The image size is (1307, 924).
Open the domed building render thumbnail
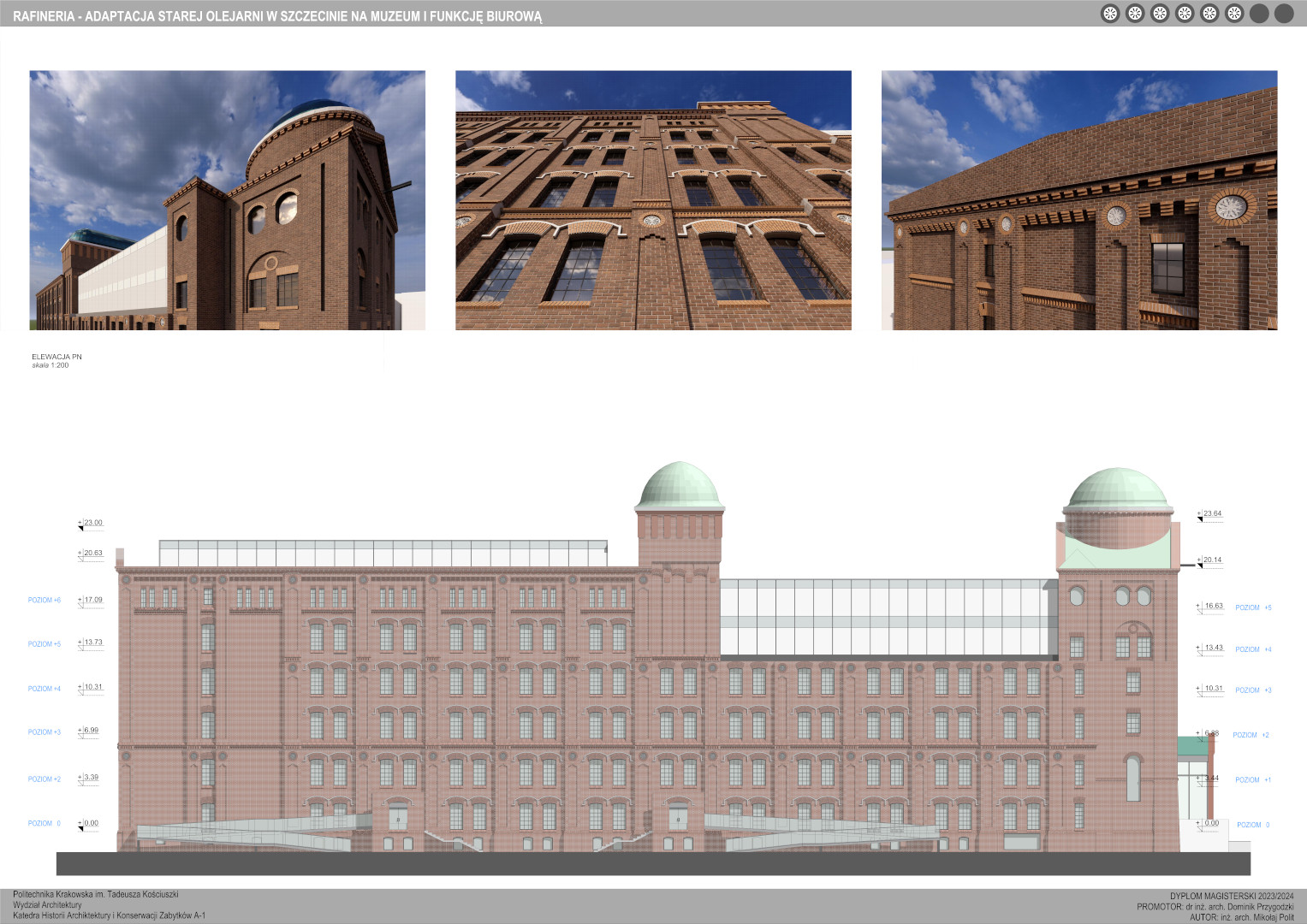click(x=227, y=200)
